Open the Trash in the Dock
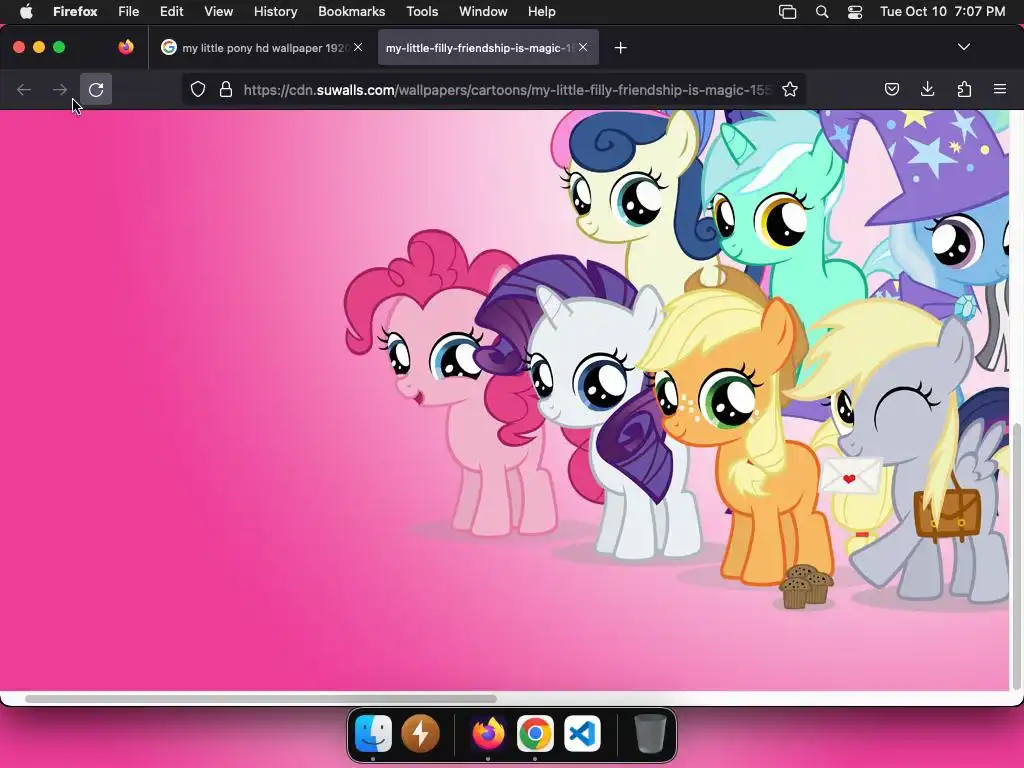1024x768 pixels. [x=650, y=733]
